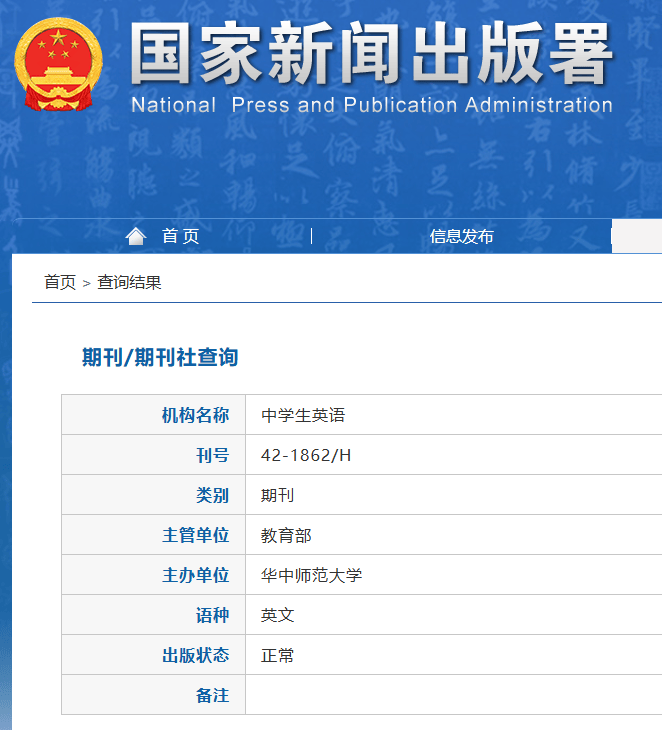Select the 主管单位 label cell
The width and height of the screenshot is (662, 730).
154,535
